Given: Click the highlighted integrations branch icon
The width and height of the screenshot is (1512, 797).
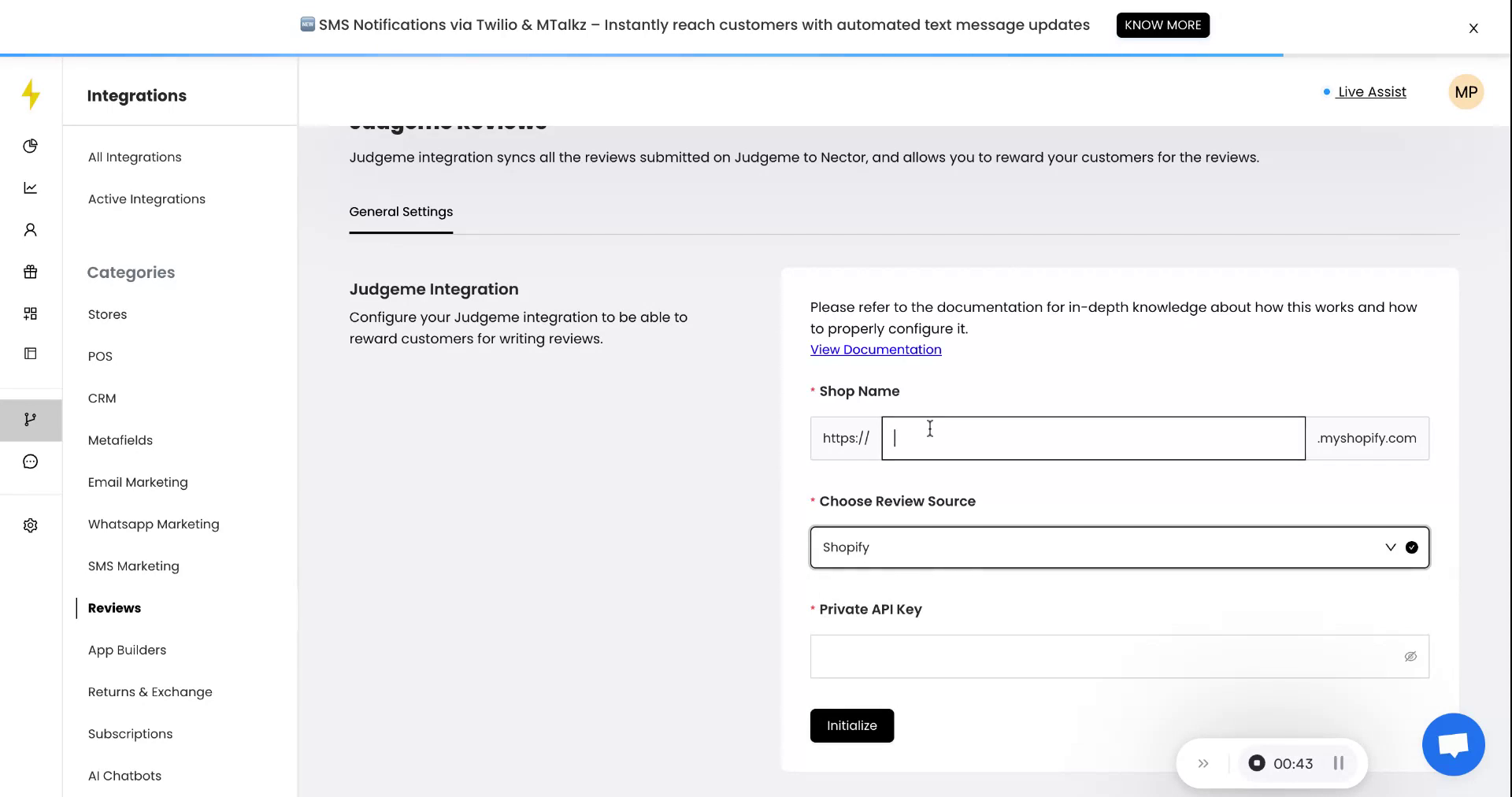Looking at the screenshot, I should [30, 420].
